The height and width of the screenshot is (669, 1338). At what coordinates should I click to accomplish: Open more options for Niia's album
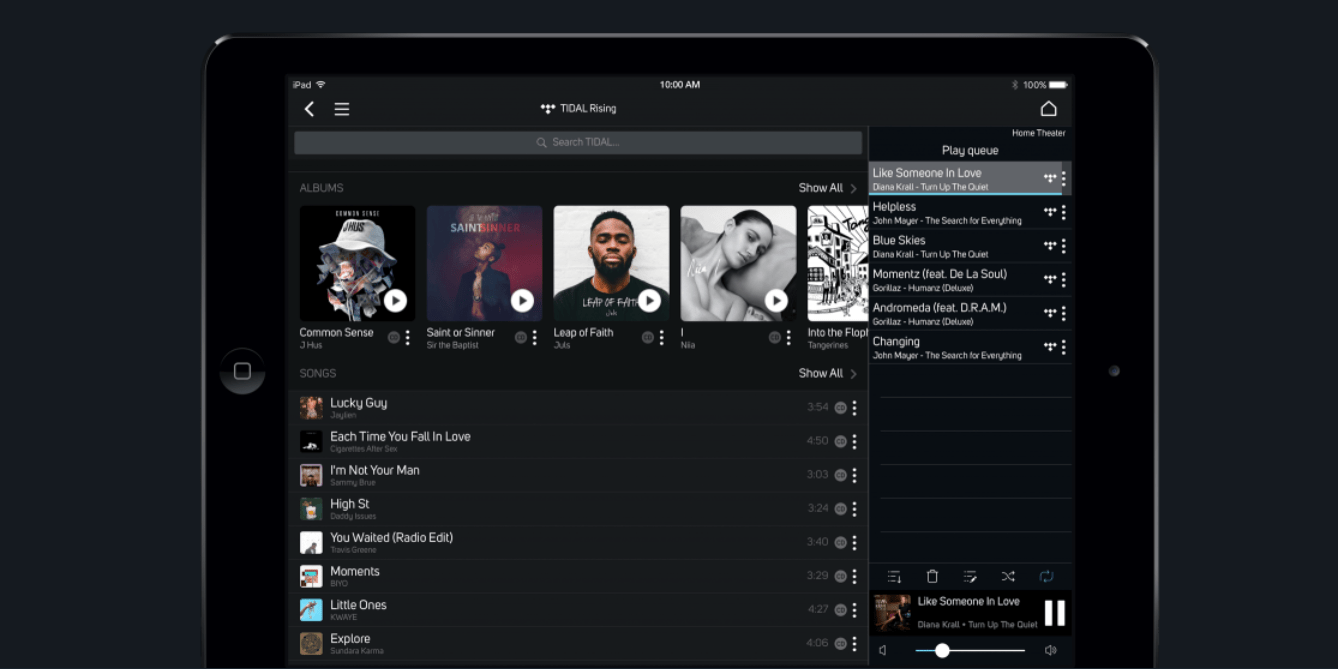[789, 338]
